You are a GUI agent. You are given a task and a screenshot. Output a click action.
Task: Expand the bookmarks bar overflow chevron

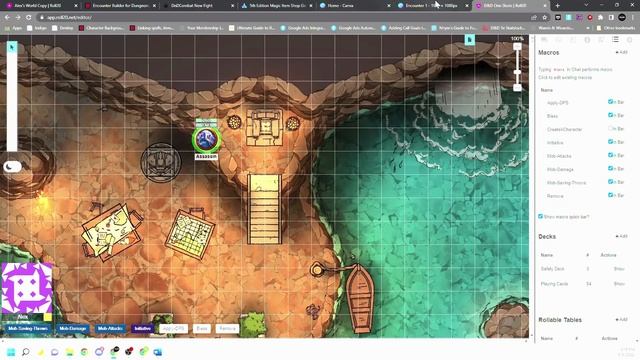588,28
